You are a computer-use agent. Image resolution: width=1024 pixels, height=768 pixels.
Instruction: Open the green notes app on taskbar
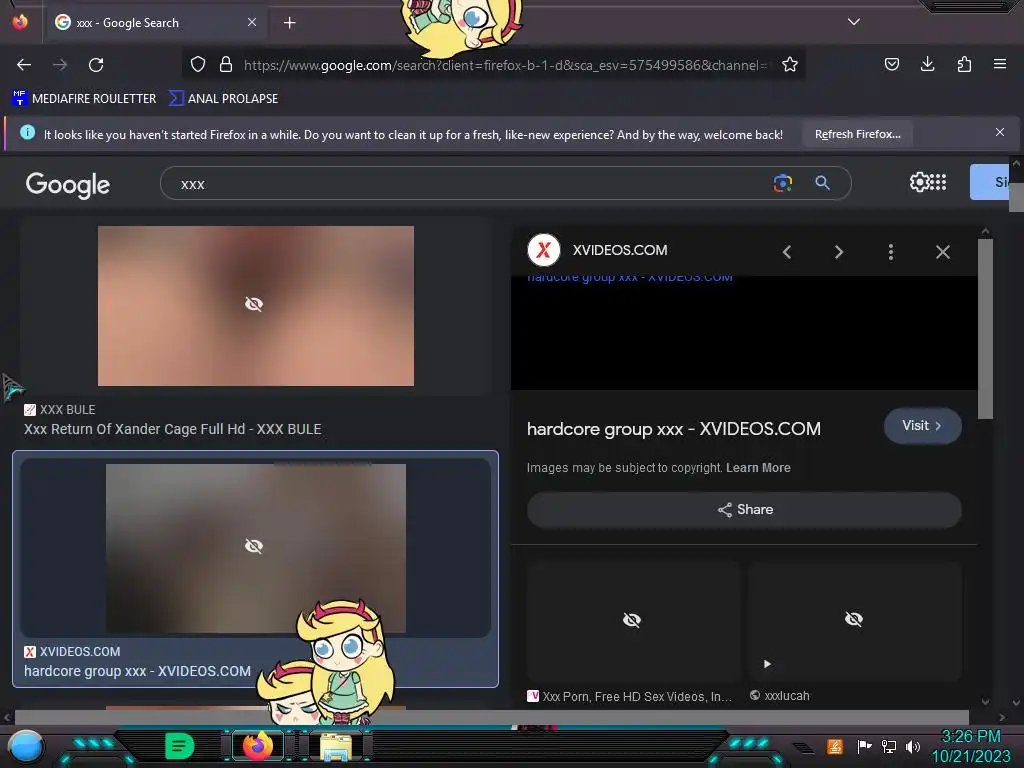click(x=179, y=746)
